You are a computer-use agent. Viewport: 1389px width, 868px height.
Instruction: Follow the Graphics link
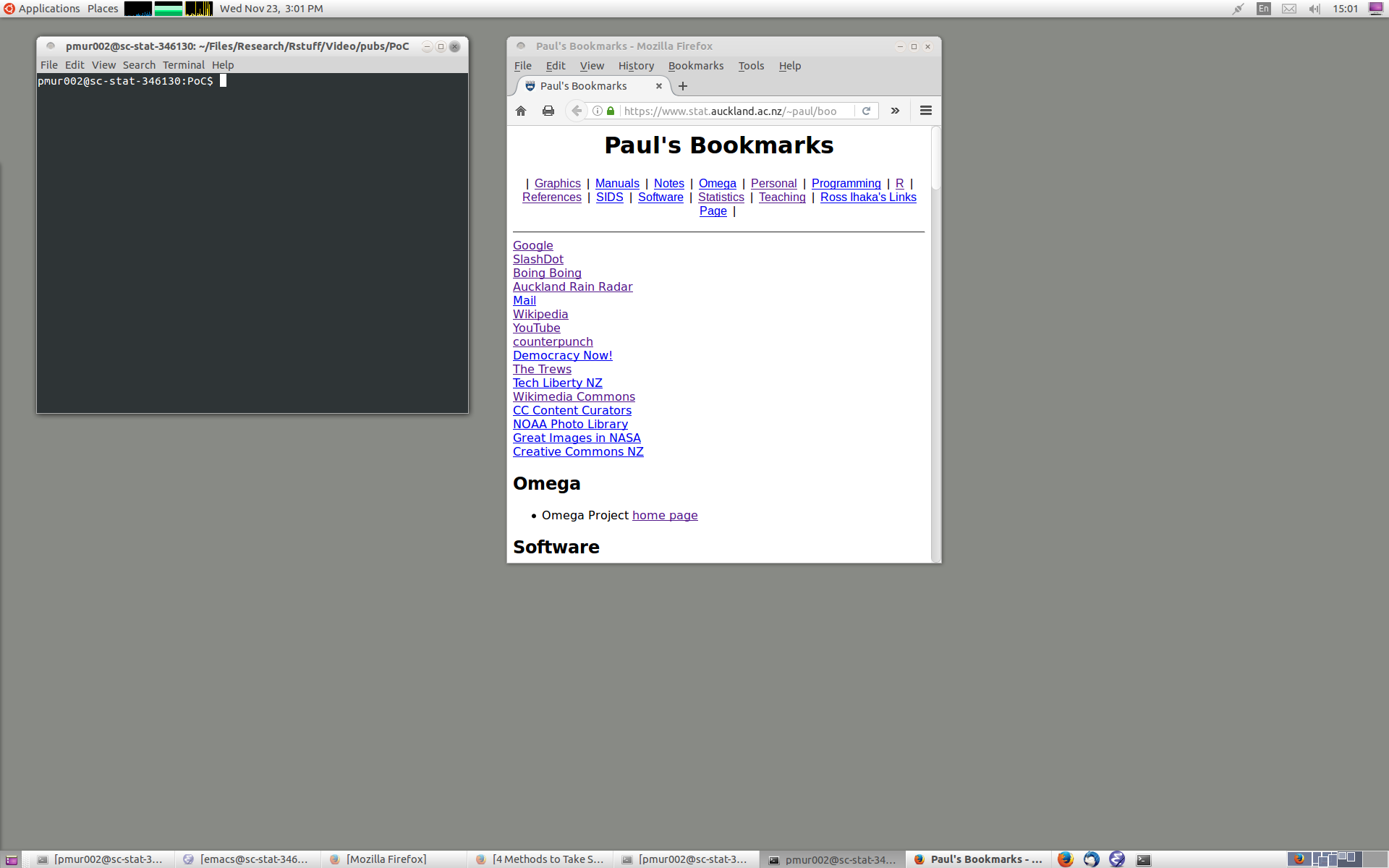[557, 184]
